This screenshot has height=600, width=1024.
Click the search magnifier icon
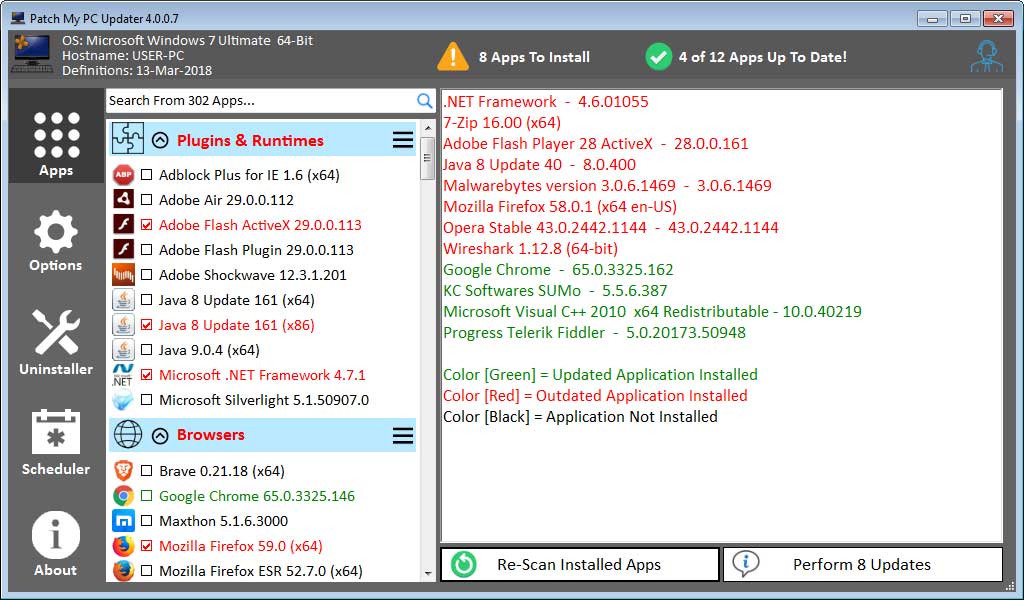[424, 101]
